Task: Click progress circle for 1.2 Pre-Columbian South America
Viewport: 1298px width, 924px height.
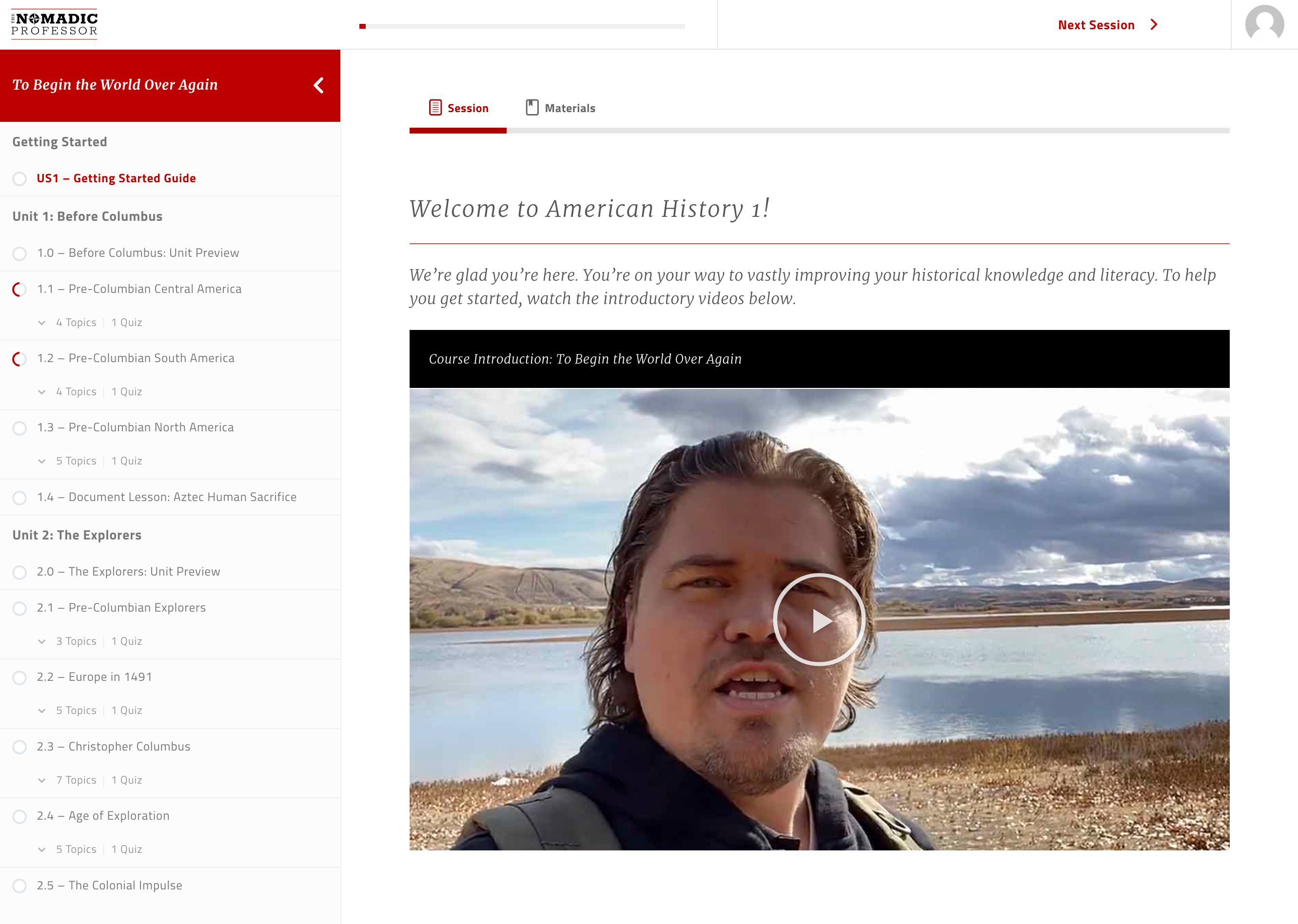Action: tap(20, 359)
